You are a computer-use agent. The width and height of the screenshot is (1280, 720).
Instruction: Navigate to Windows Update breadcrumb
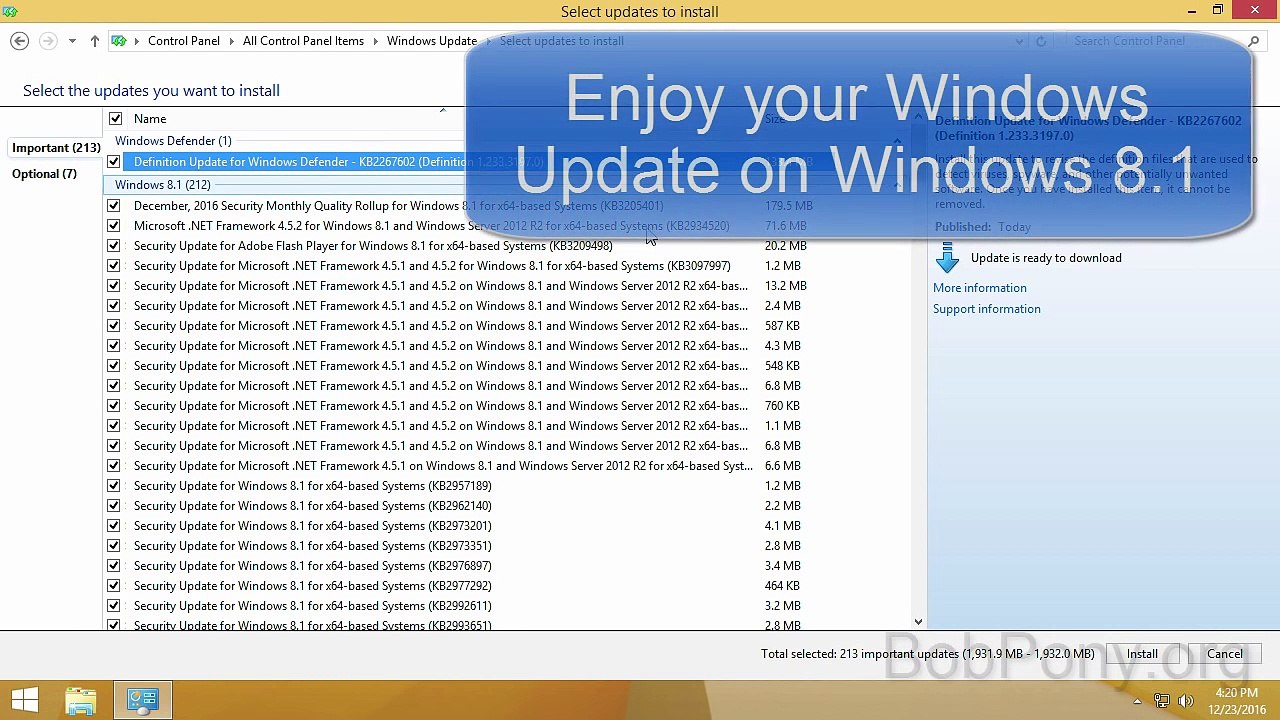[432, 41]
